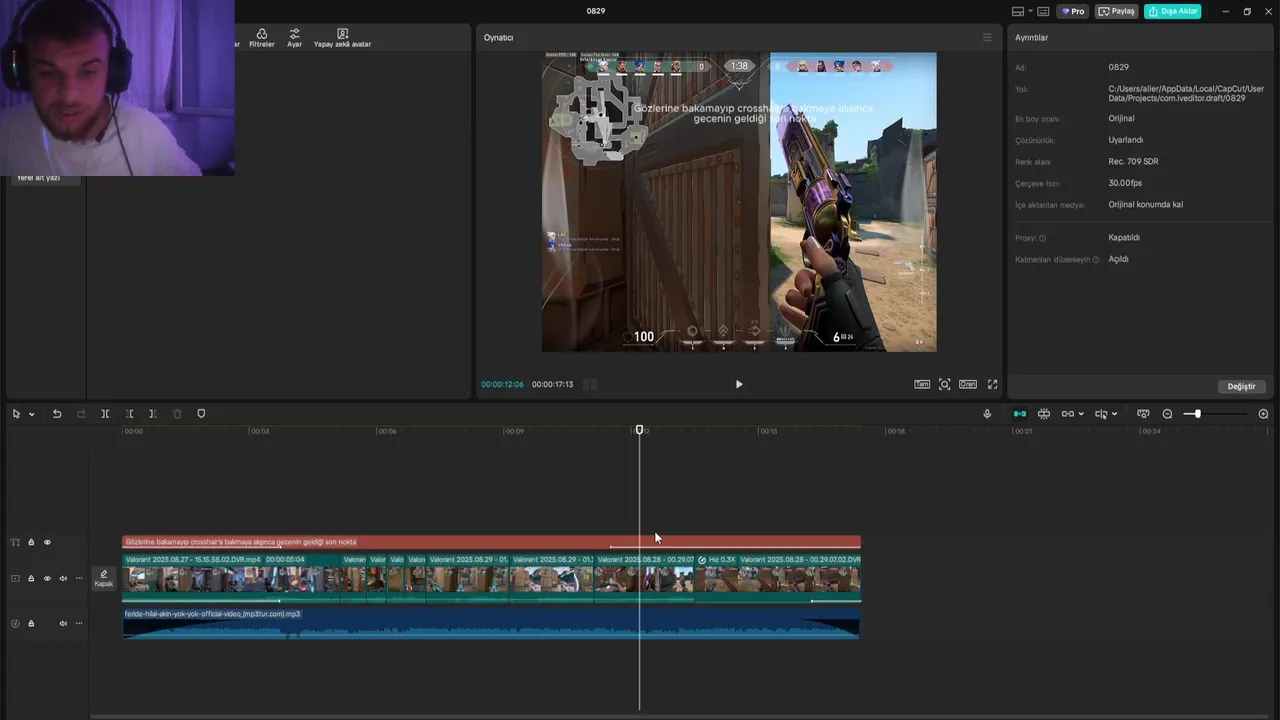Open the Oynatıcı panel hamburger menu
This screenshot has height=720, width=1280.
[987, 37]
